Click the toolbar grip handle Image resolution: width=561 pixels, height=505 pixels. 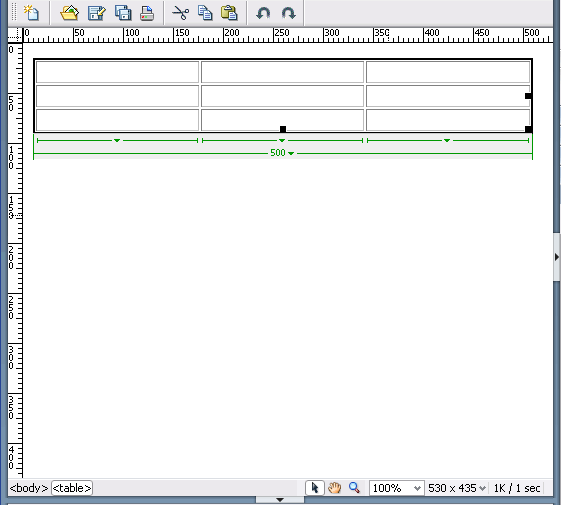14,12
